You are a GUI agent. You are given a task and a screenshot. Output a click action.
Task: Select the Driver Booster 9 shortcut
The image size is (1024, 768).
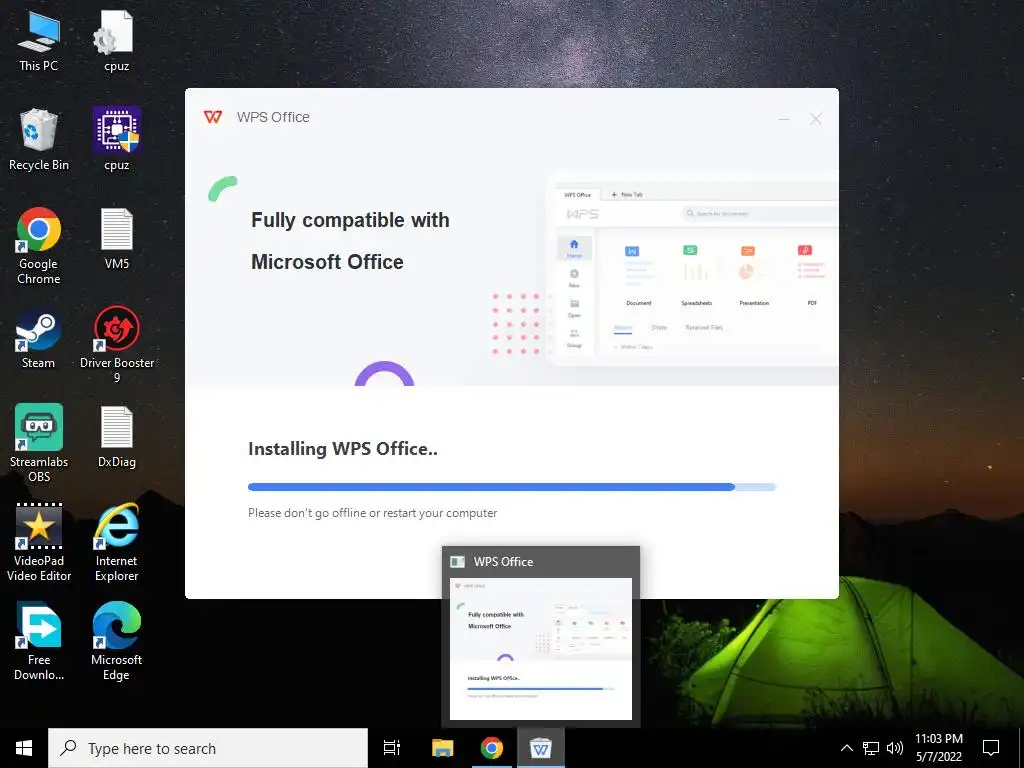click(116, 345)
